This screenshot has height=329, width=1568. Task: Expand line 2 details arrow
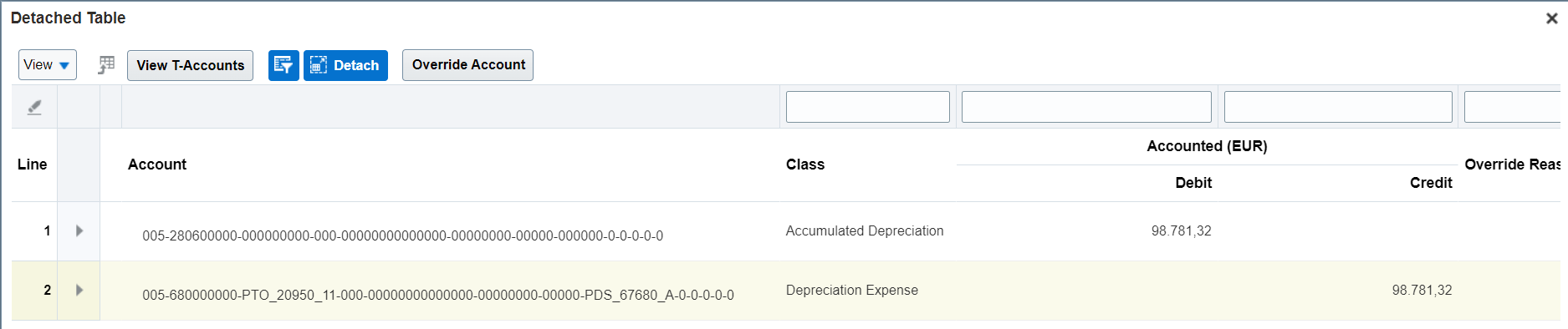coord(79,290)
